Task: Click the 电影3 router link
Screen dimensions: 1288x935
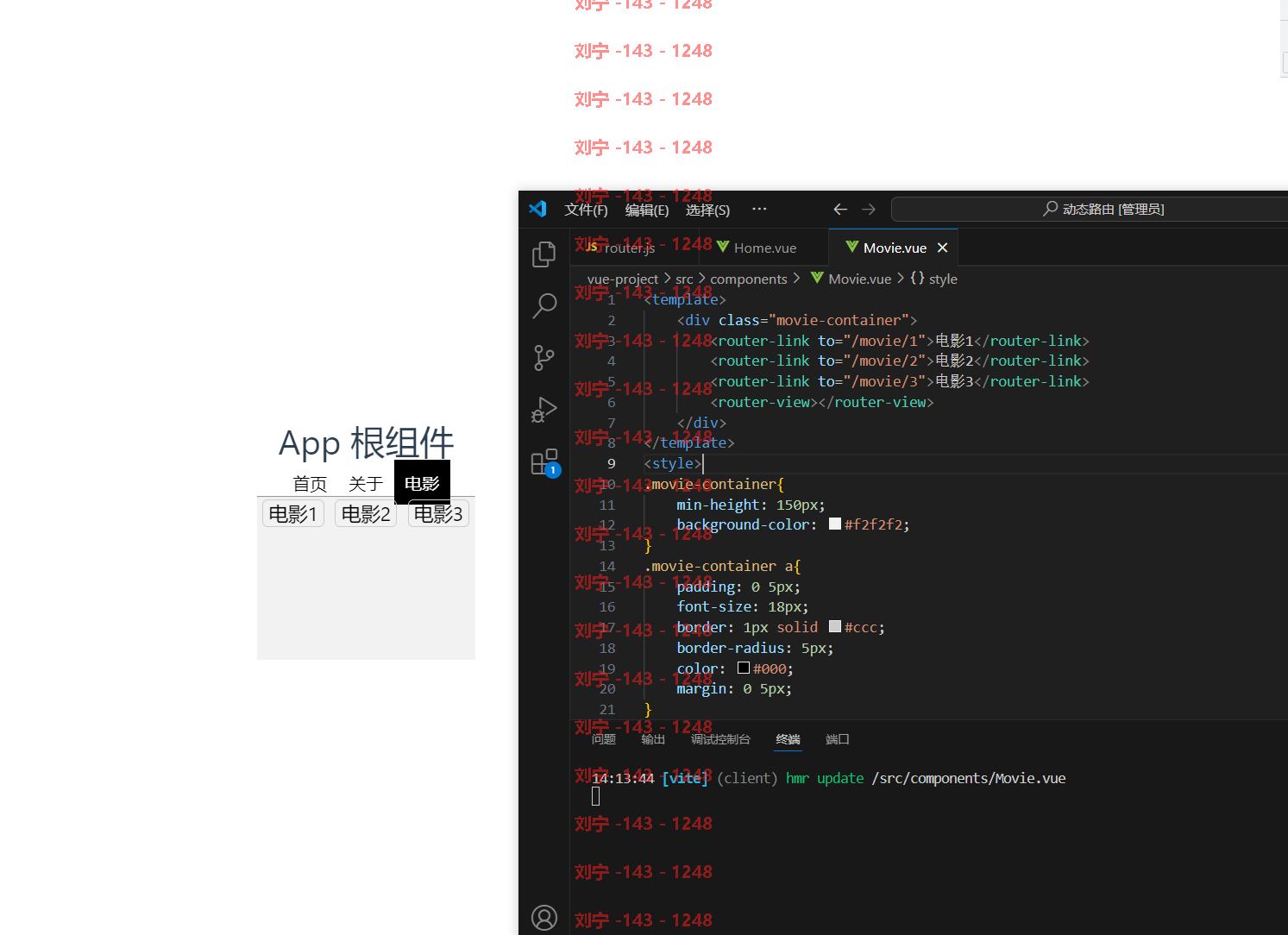Action: pyautogui.click(x=438, y=514)
